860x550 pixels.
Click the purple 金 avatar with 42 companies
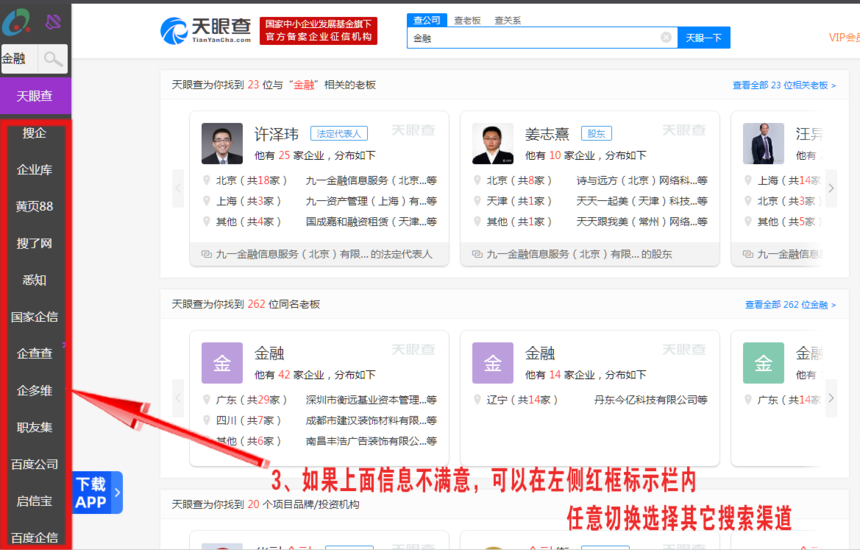[222, 362]
